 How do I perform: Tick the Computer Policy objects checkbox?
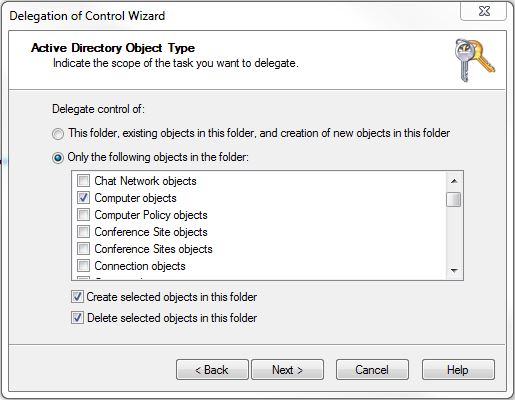pos(83,215)
